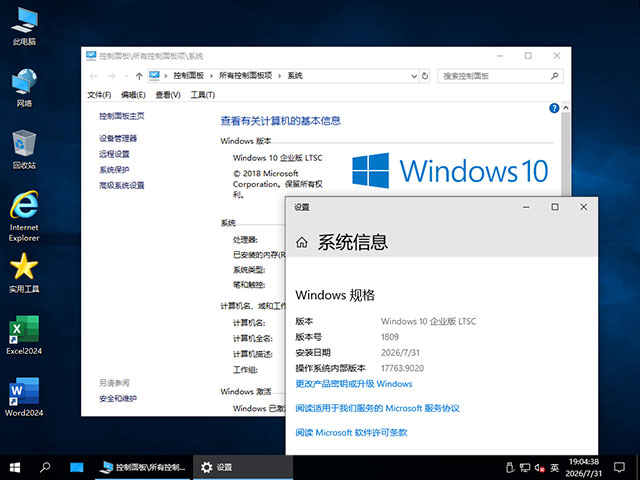Launch Excel2024 desktop shortcut
Image resolution: width=640 pixels, height=480 pixels.
pyautogui.click(x=24, y=335)
